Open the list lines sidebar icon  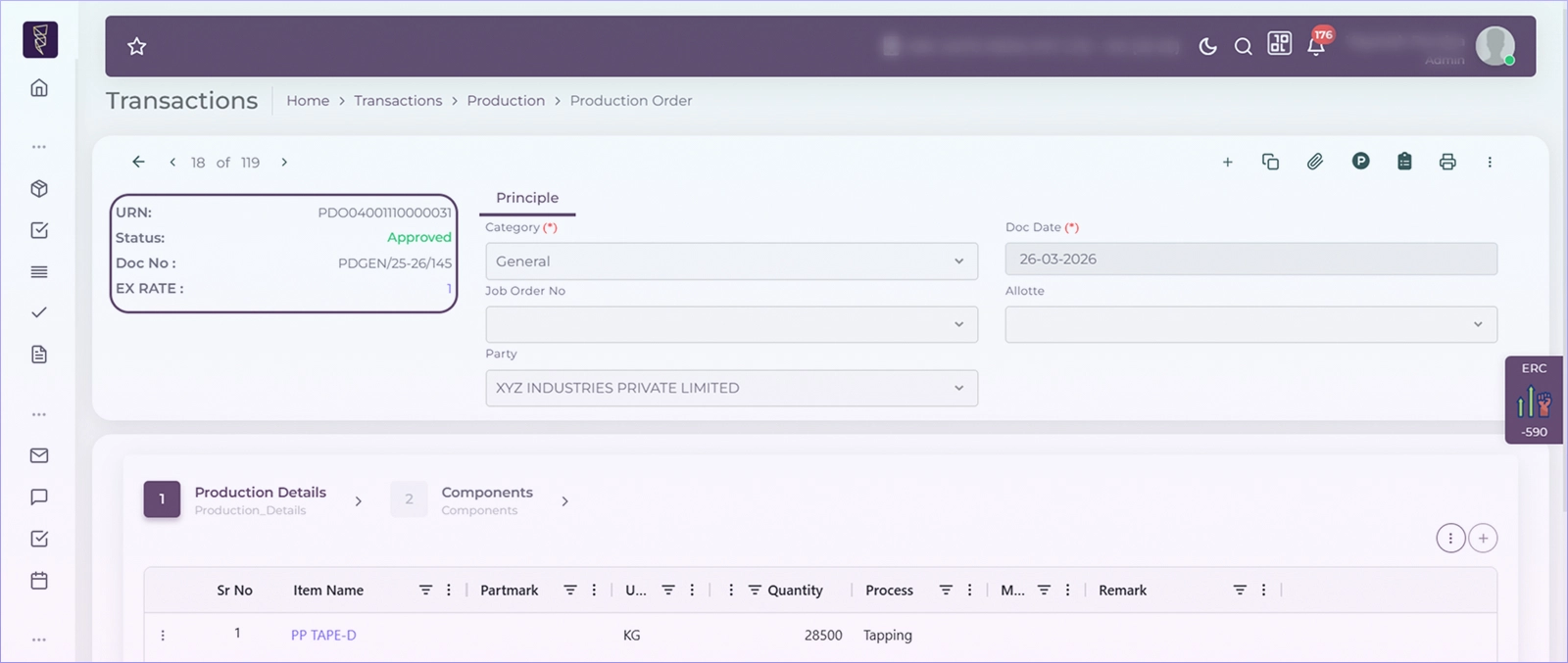tap(39, 272)
